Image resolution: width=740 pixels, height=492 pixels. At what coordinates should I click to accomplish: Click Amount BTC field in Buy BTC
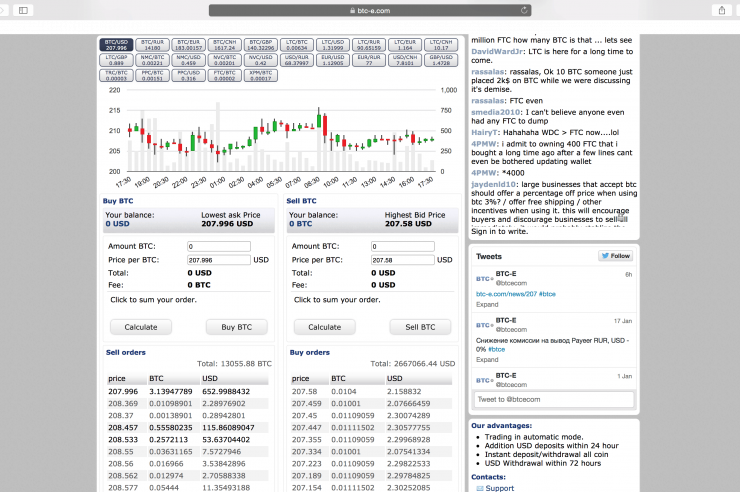pos(219,246)
